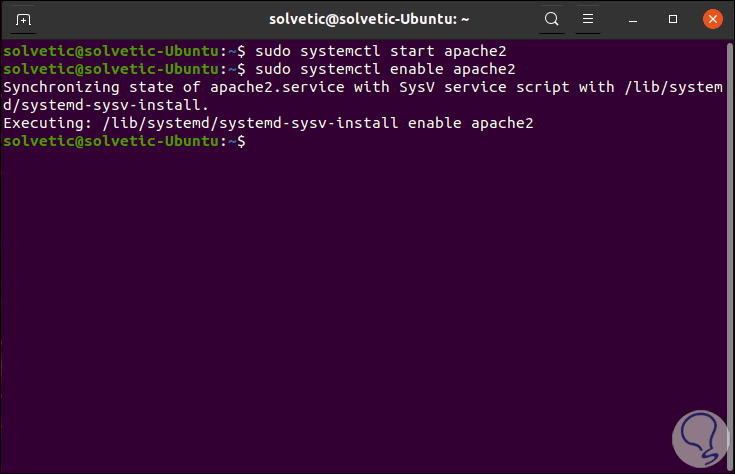Click the search magnifier icon
735x474 pixels.
point(552,19)
